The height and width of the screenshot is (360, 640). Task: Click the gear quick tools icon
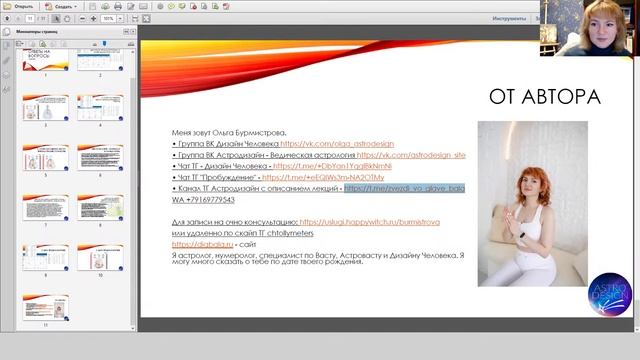[x=160, y=6]
